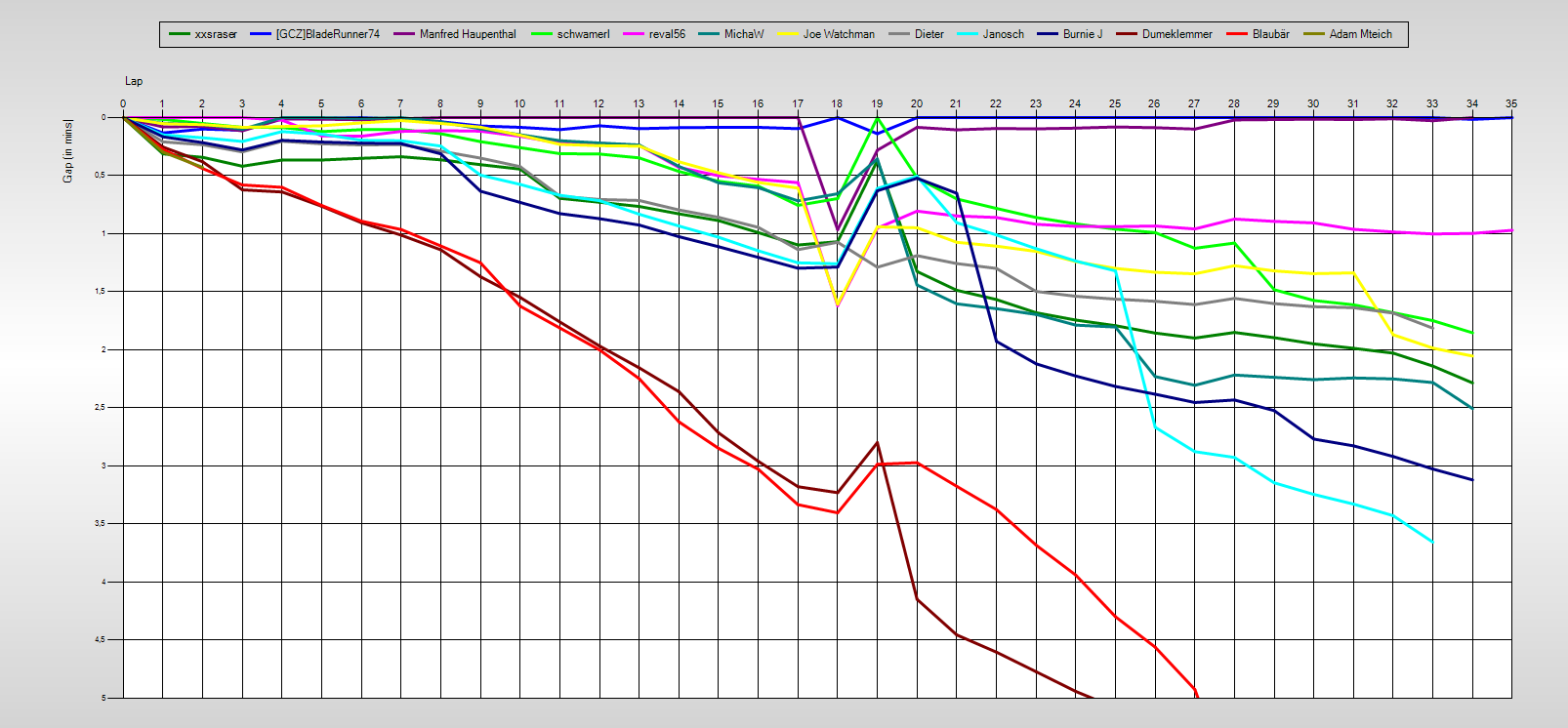Image resolution: width=1568 pixels, height=728 pixels.
Task: Select the reval56 legend entry
Action: pos(654,34)
